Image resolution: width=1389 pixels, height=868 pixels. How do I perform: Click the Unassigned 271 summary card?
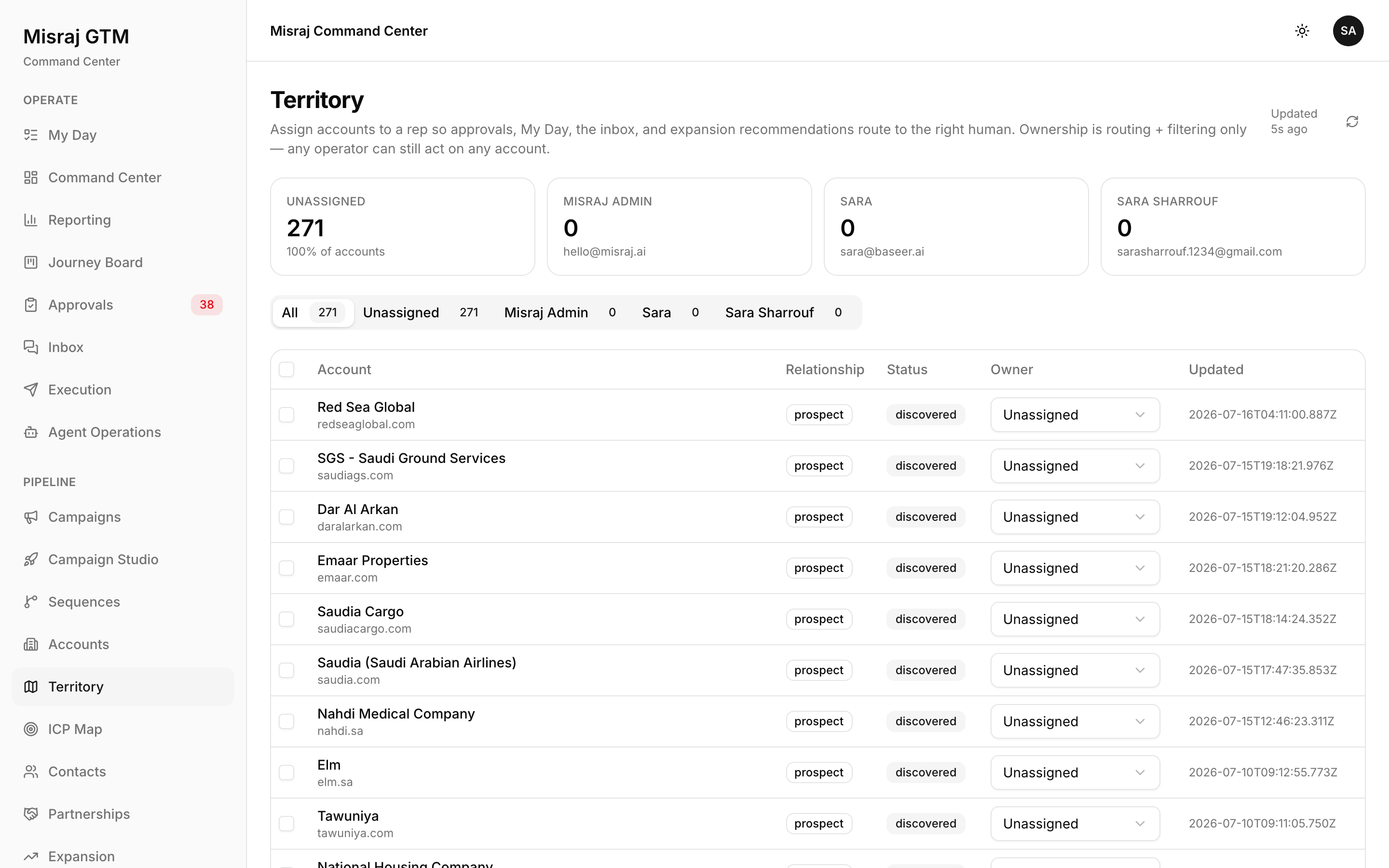tap(402, 227)
